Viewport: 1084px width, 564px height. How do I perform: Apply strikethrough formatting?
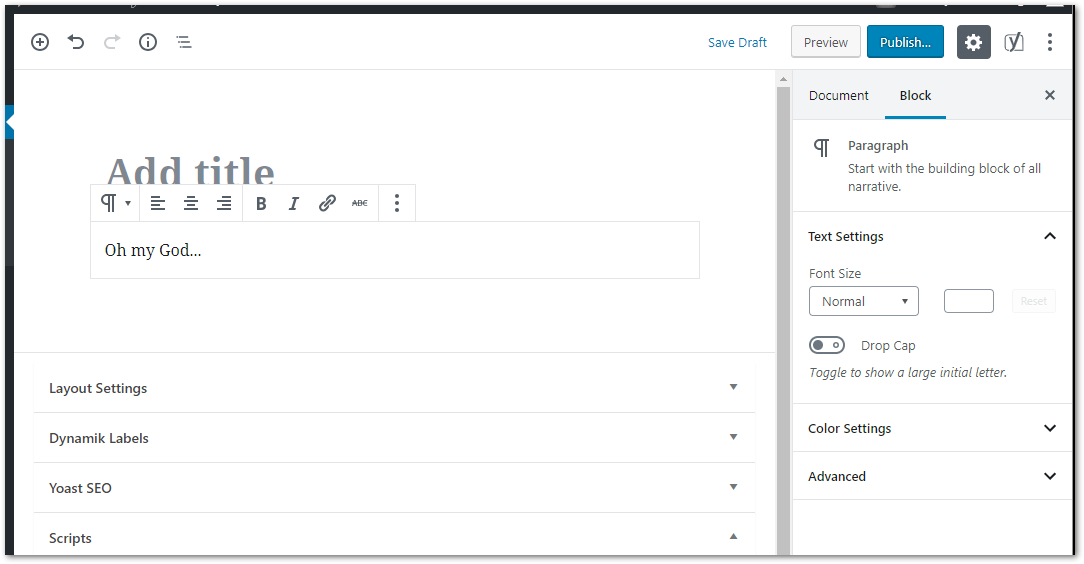tap(359, 203)
